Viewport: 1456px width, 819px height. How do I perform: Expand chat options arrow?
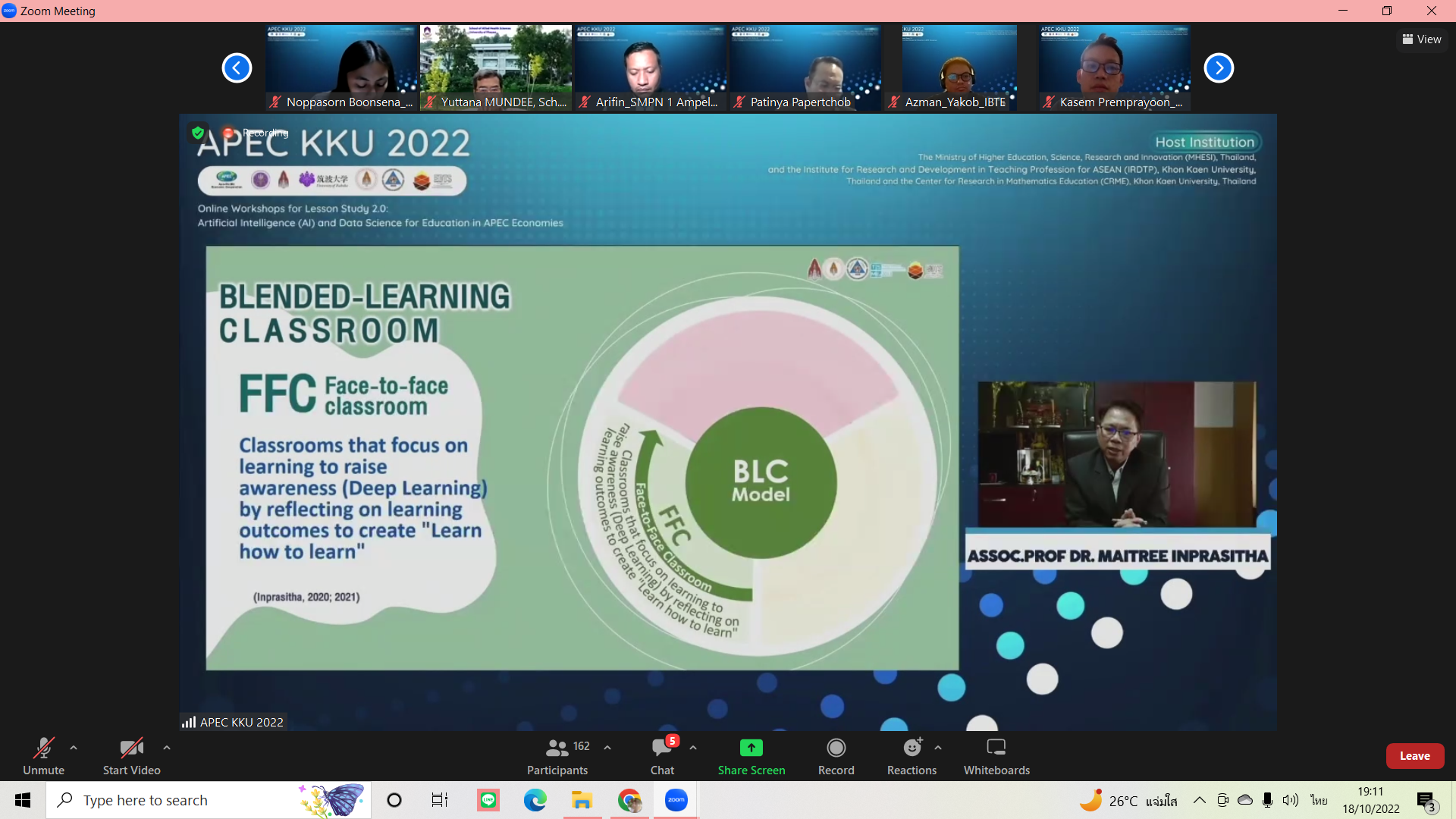coord(693,748)
